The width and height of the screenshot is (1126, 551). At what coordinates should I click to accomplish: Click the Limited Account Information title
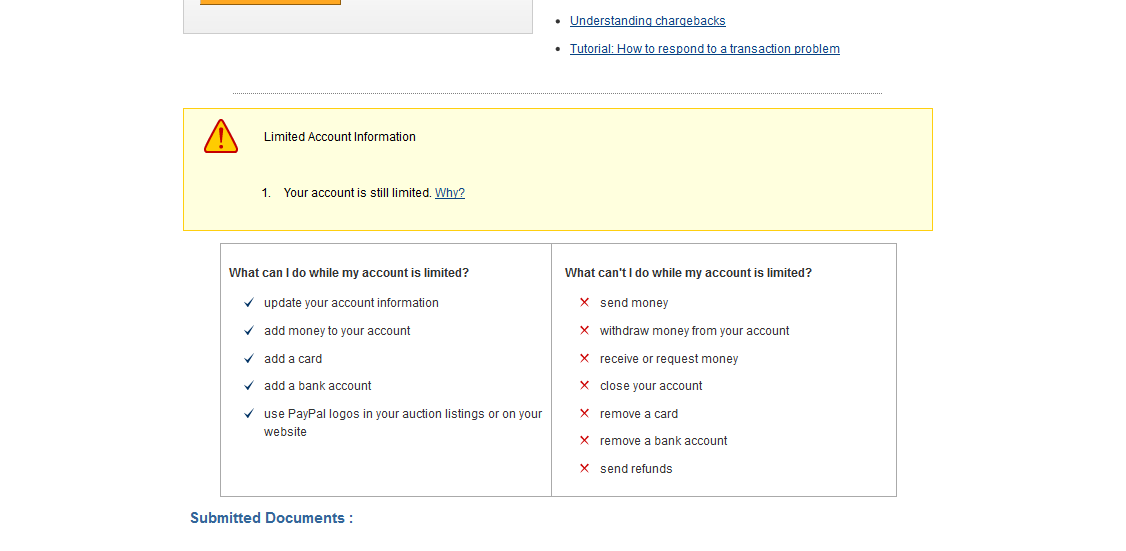[x=340, y=137]
